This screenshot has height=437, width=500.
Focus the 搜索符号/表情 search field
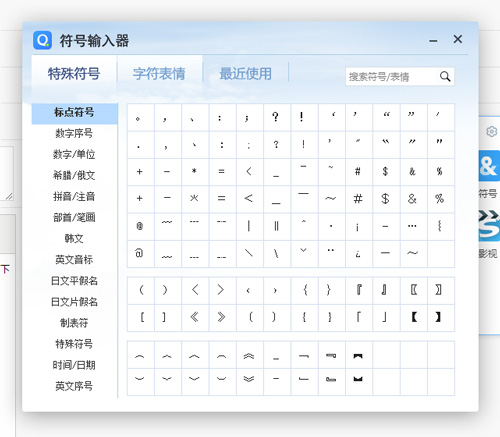pos(393,77)
